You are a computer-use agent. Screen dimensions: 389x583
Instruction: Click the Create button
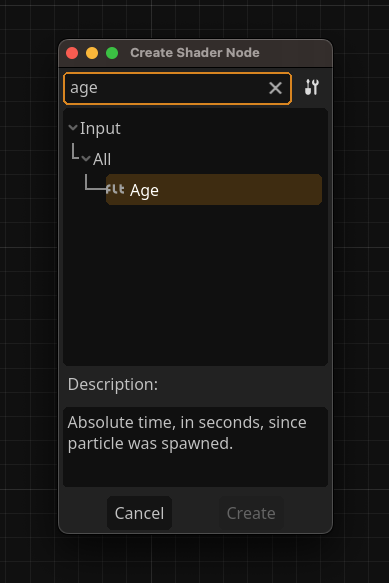[251, 513]
